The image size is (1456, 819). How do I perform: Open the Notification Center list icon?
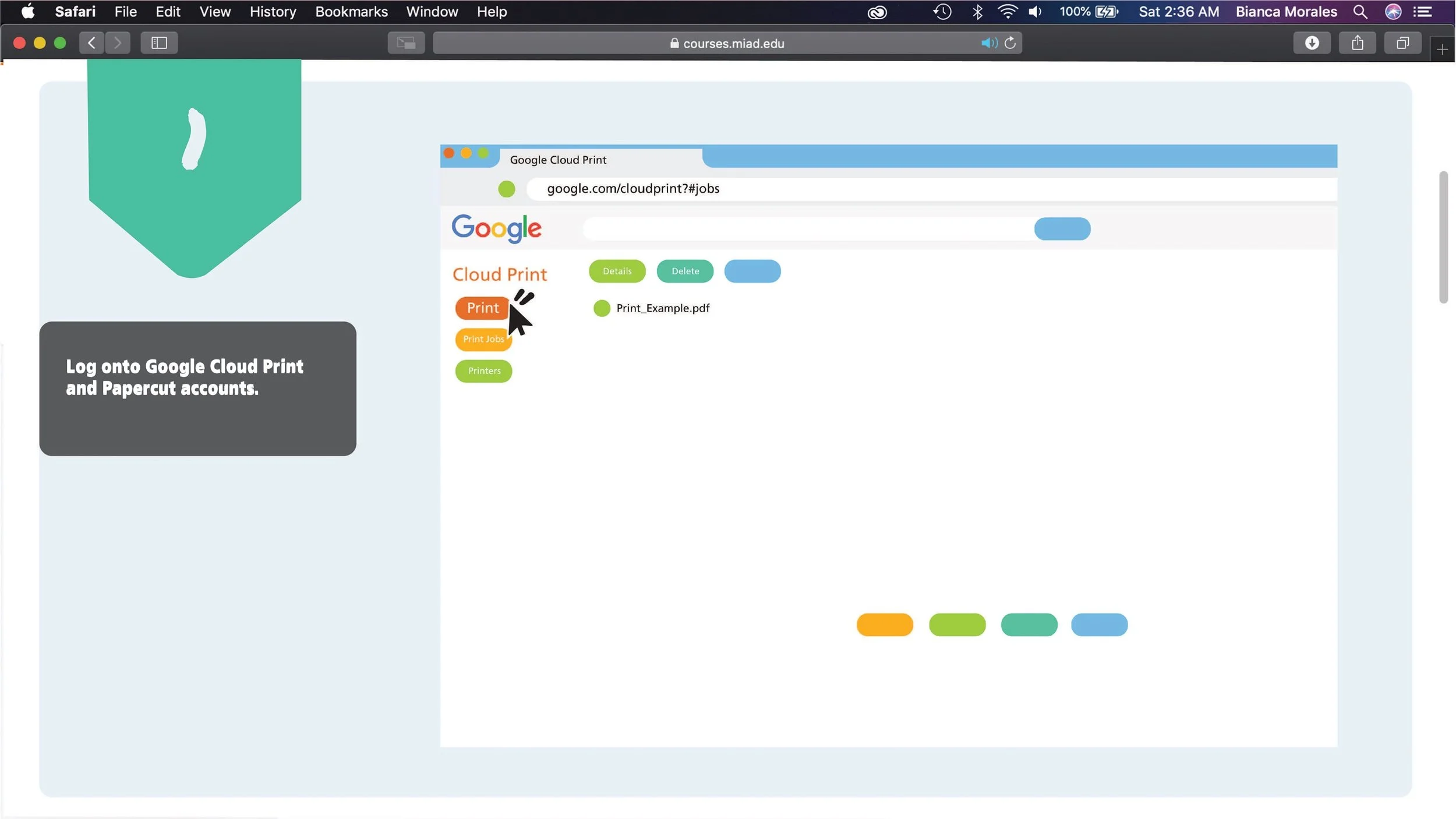pos(1423,12)
